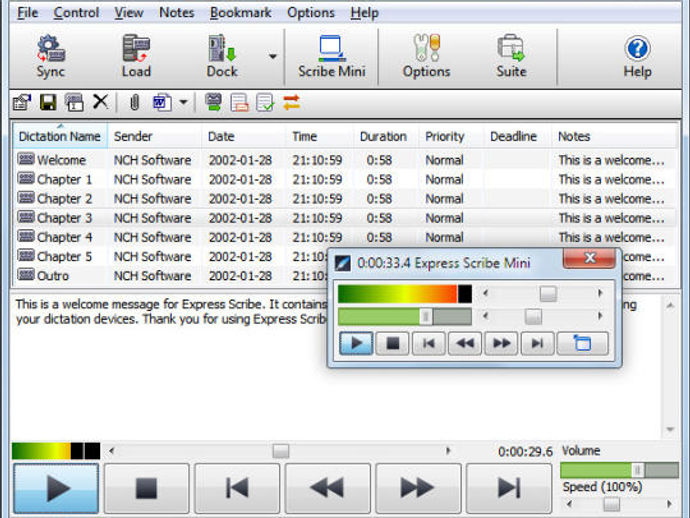Select the Welcome dictation row
The height and width of the screenshot is (518, 690).
point(345,160)
